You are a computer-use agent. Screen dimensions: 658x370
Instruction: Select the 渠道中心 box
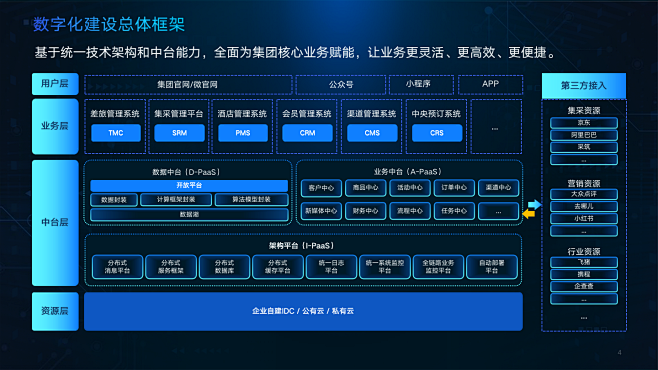(x=498, y=188)
